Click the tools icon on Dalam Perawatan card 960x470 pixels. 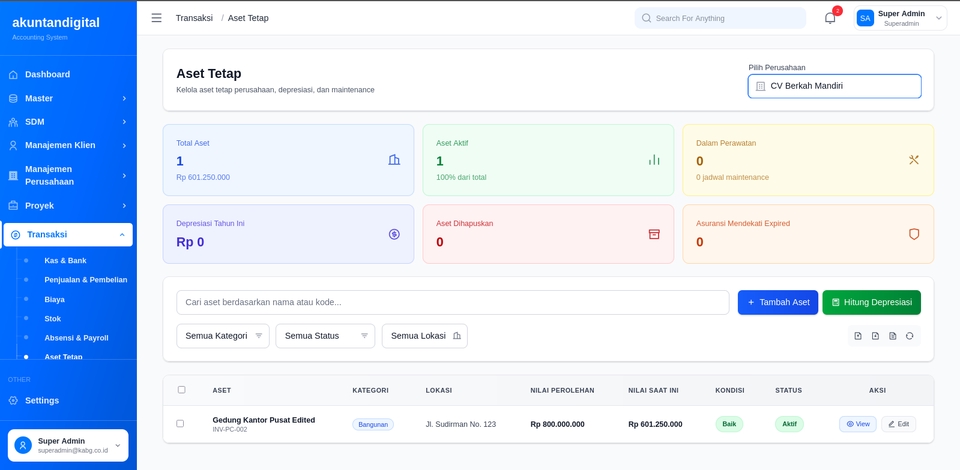tap(914, 160)
